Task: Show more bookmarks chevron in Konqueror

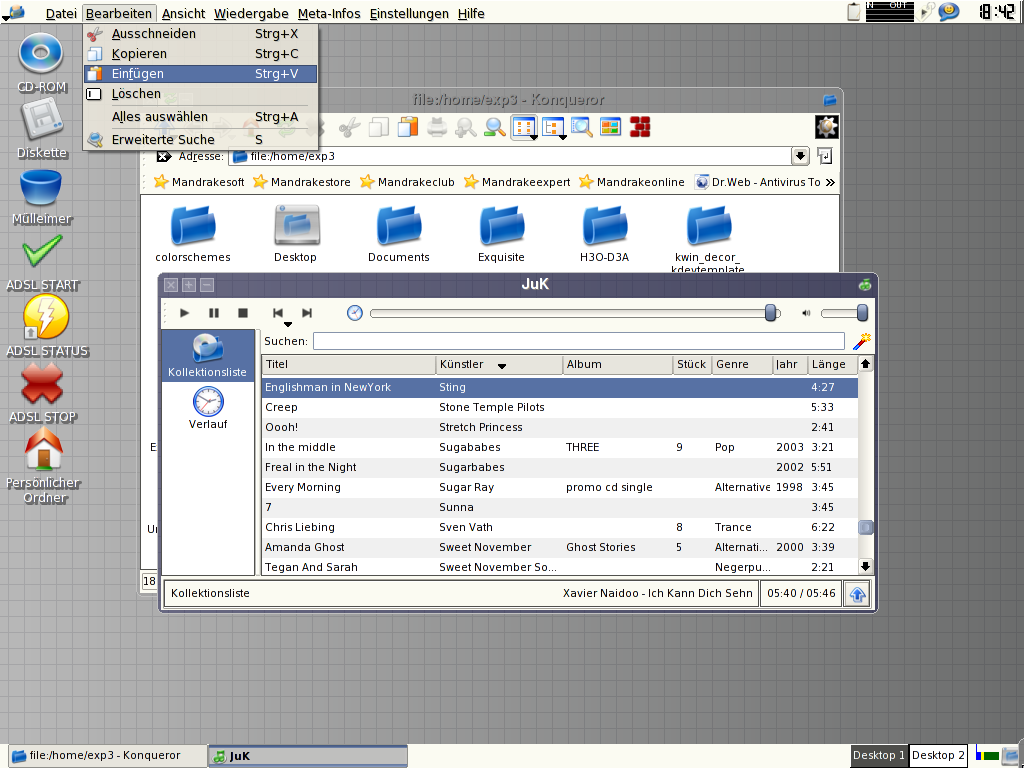Action: [830, 182]
